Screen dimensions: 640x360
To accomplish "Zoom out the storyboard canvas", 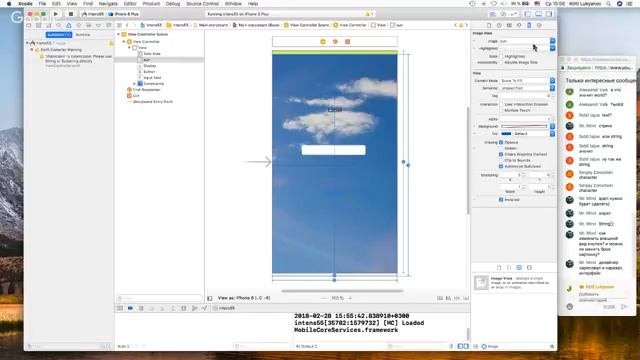I will point(324,298).
